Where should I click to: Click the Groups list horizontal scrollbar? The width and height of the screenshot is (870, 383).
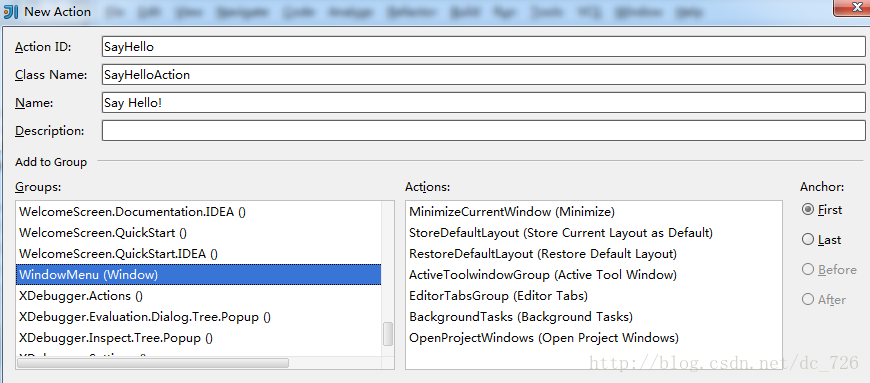pos(153,363)
